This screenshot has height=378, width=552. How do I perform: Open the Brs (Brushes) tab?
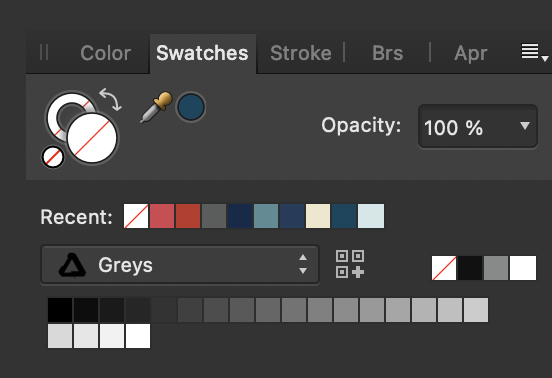(387, 53)
